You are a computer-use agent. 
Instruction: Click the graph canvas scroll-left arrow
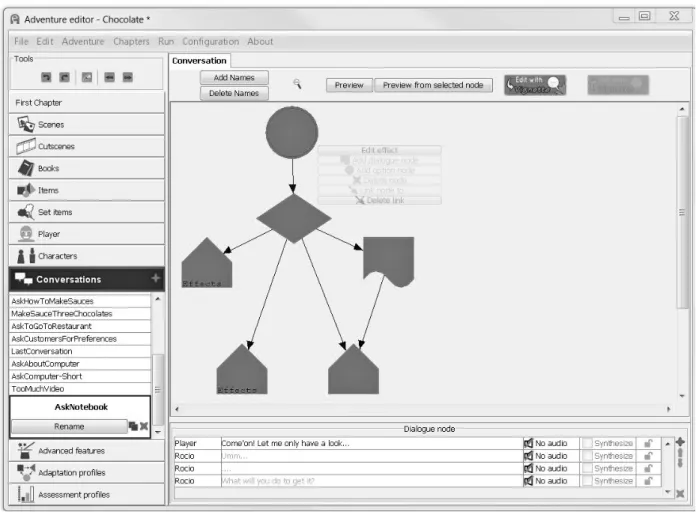point(177,409)
